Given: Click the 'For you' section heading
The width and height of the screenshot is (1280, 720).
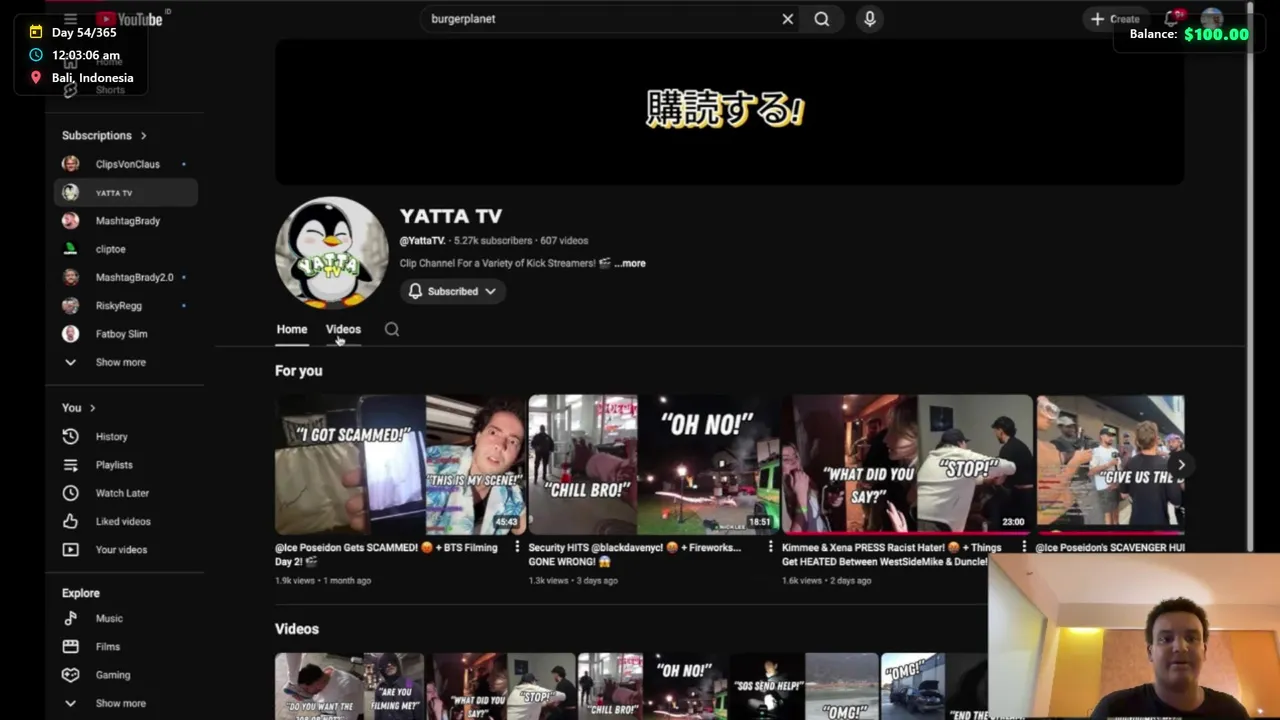Looking at the screenshot, I should [x=299, y=371].
